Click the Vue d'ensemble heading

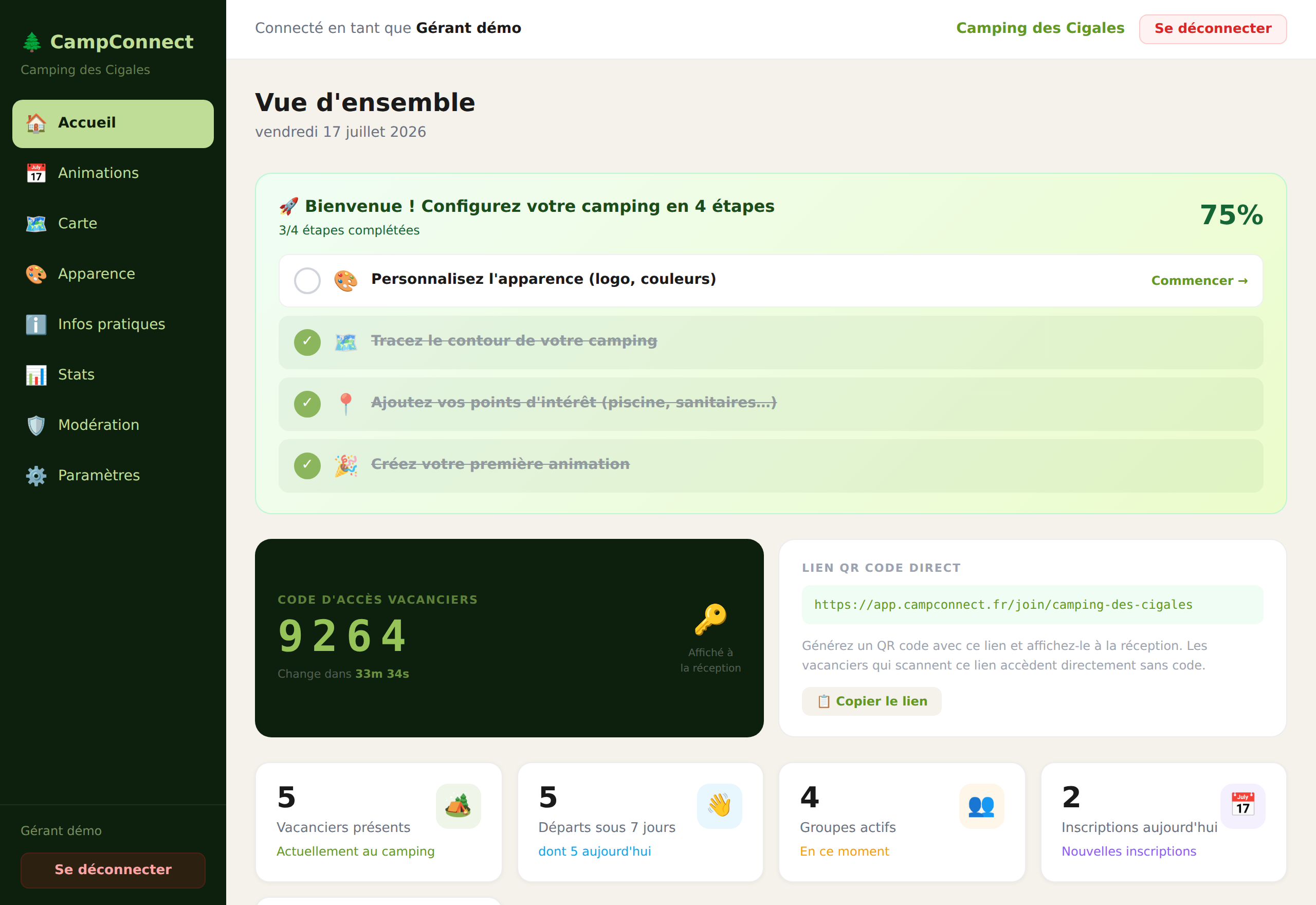[x=365, y=103]
